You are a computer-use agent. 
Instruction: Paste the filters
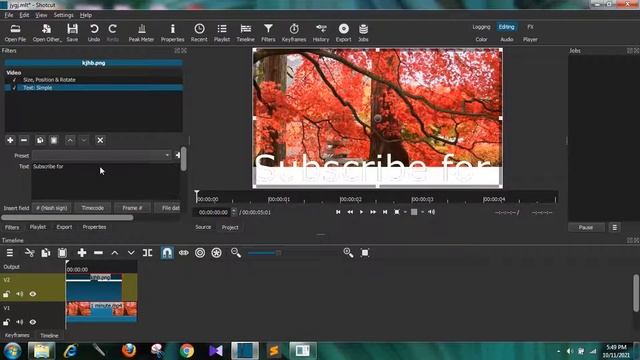(x=54, y=140)
